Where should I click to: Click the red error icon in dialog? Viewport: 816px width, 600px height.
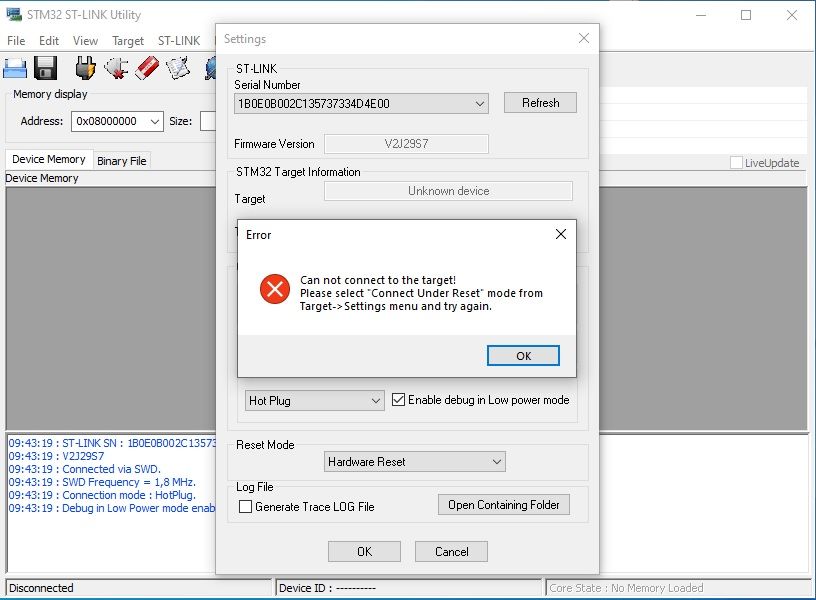(x=275, y=289)
